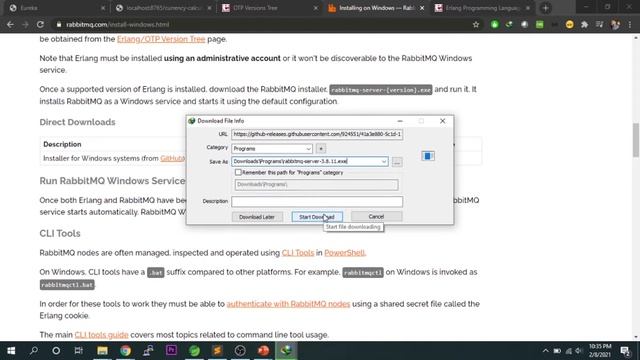Expand the Save As path dropdown arrow
The height and width of the screenshot is (360, 640).
(x=384, y=162)
